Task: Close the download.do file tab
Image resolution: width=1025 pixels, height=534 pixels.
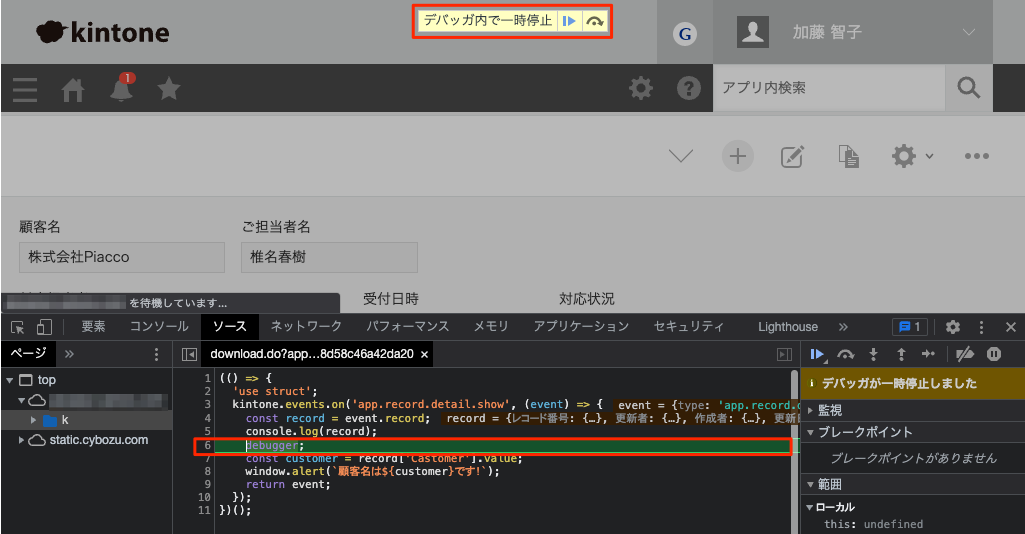Action: point(424,354)
